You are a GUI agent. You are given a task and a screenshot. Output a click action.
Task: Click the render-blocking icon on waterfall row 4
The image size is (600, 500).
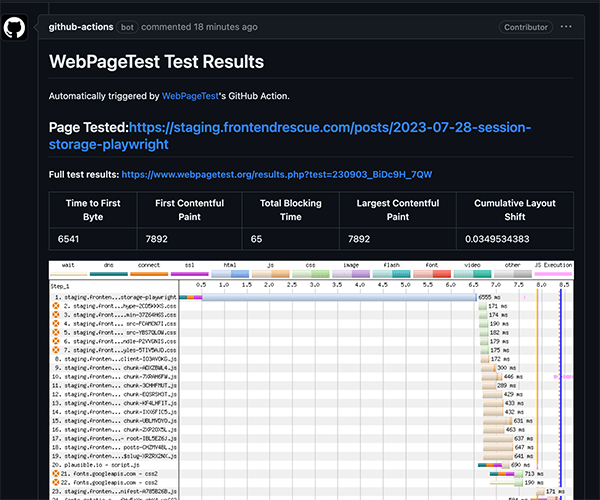[x=56, y=324]
